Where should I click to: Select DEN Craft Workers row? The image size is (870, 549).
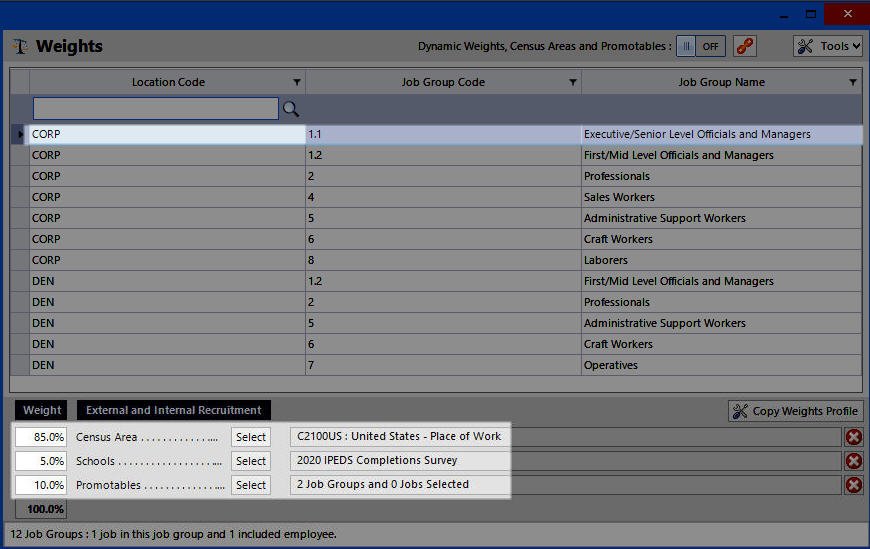(436, 344)
